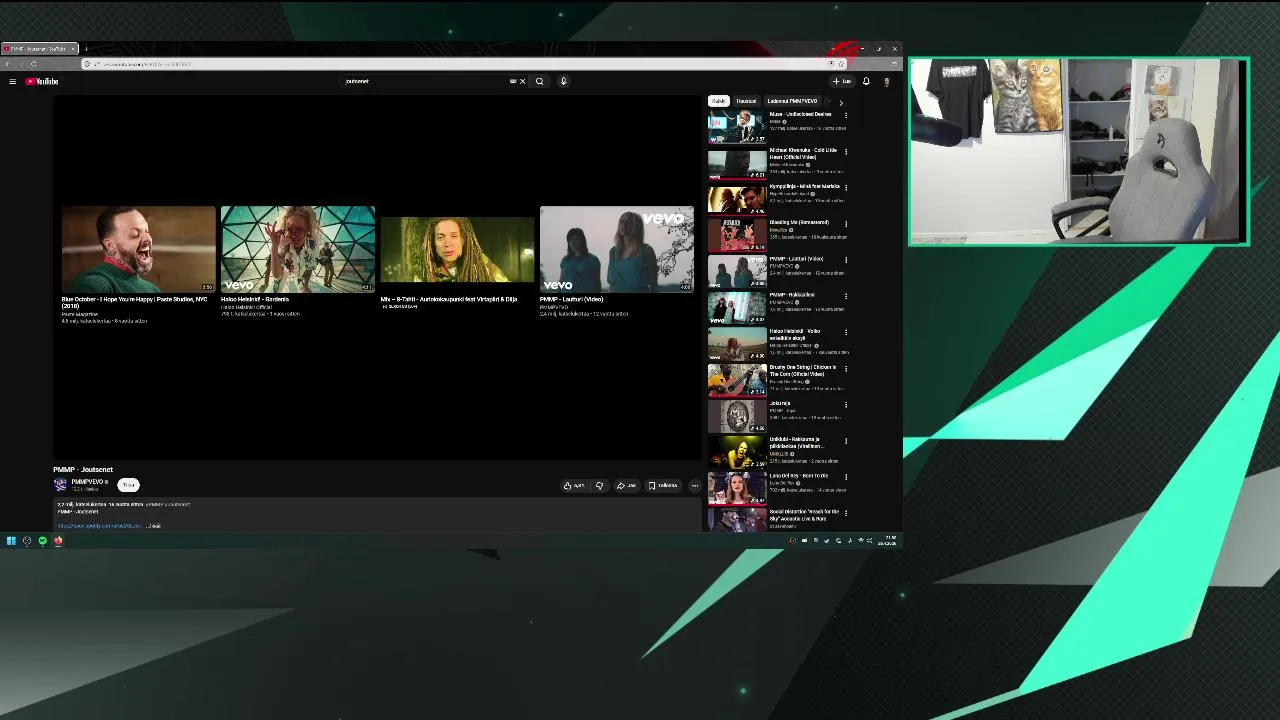Open the PMMPVEVO channel avatar
Viewport: 1280px width, 720px height.
(60, 485)
